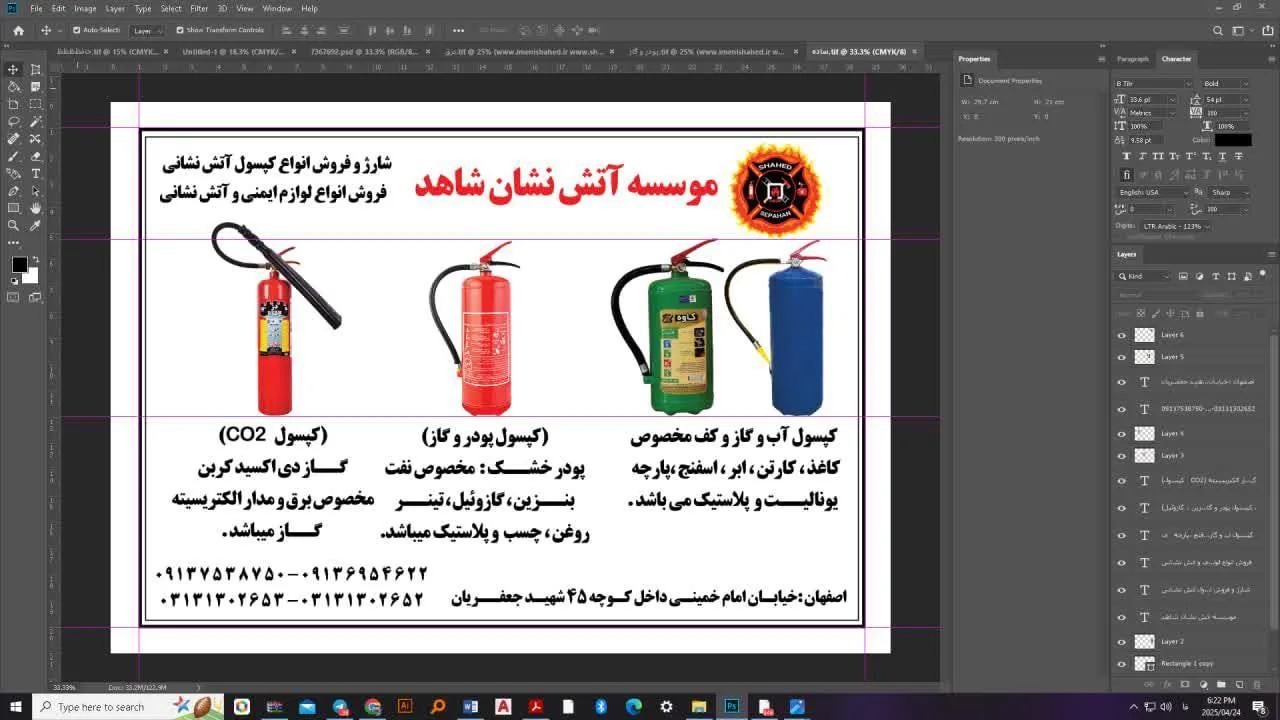The height and width of the screenshot is (720, 1280).
Task: Open the Image menu
Action: pyautogui.click(x=85, y=8)
